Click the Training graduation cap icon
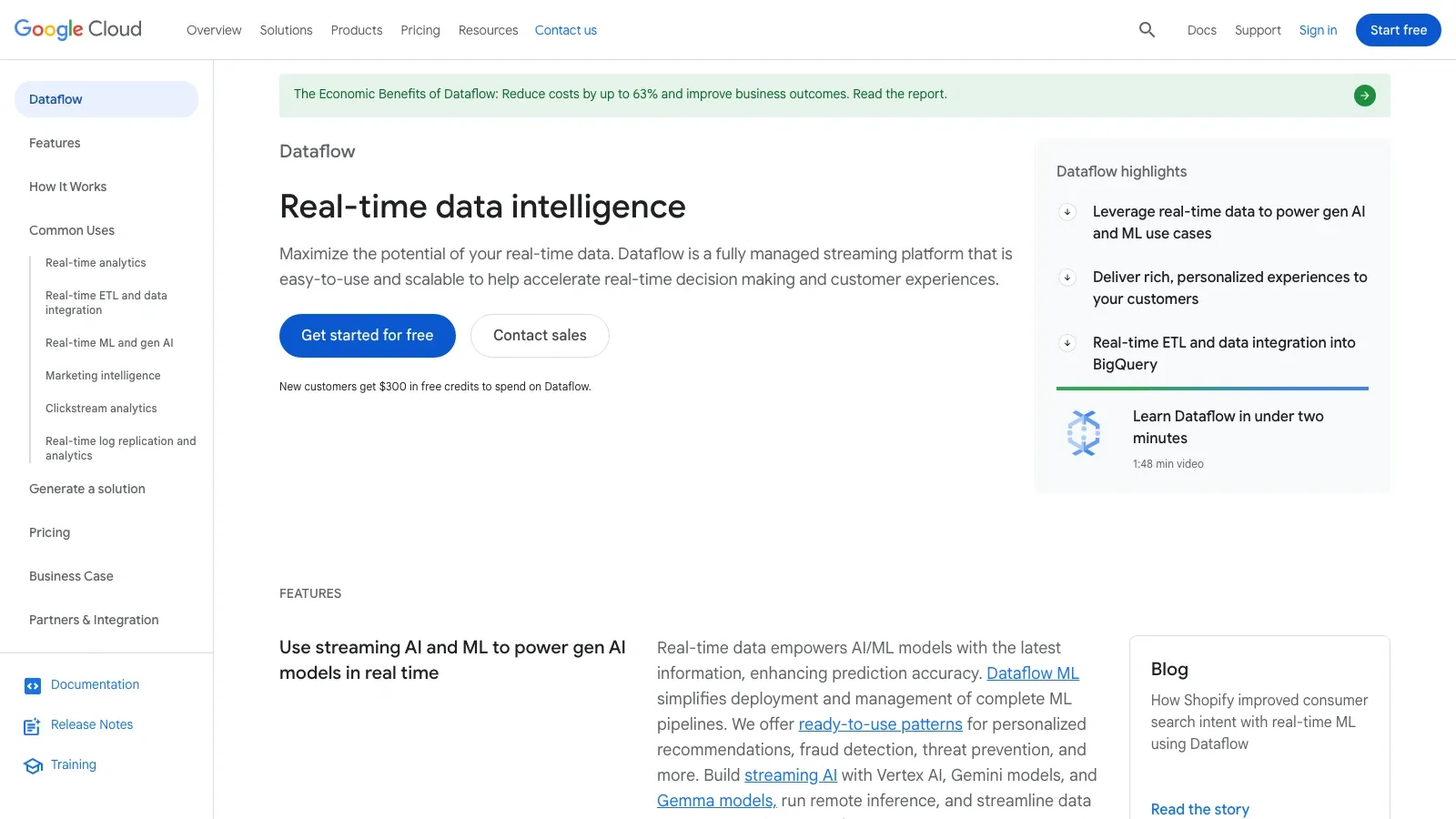The image size is (1456, 819). click(x=33, y=766)
